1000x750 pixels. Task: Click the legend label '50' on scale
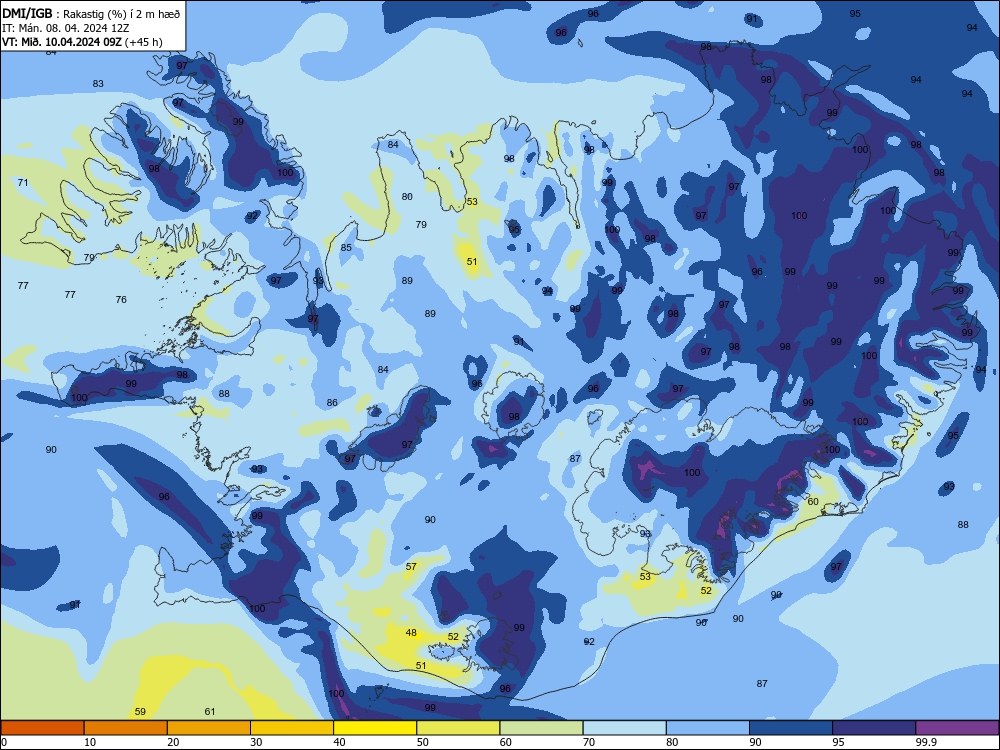click(x=422, y=742)
